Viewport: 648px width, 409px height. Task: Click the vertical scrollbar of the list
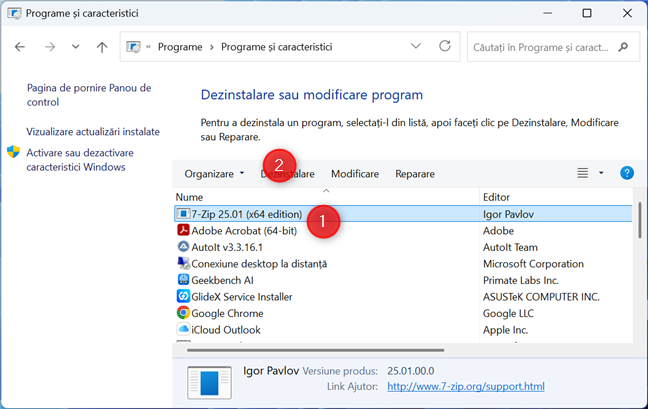pyautogui.click(x=640, y=220)
